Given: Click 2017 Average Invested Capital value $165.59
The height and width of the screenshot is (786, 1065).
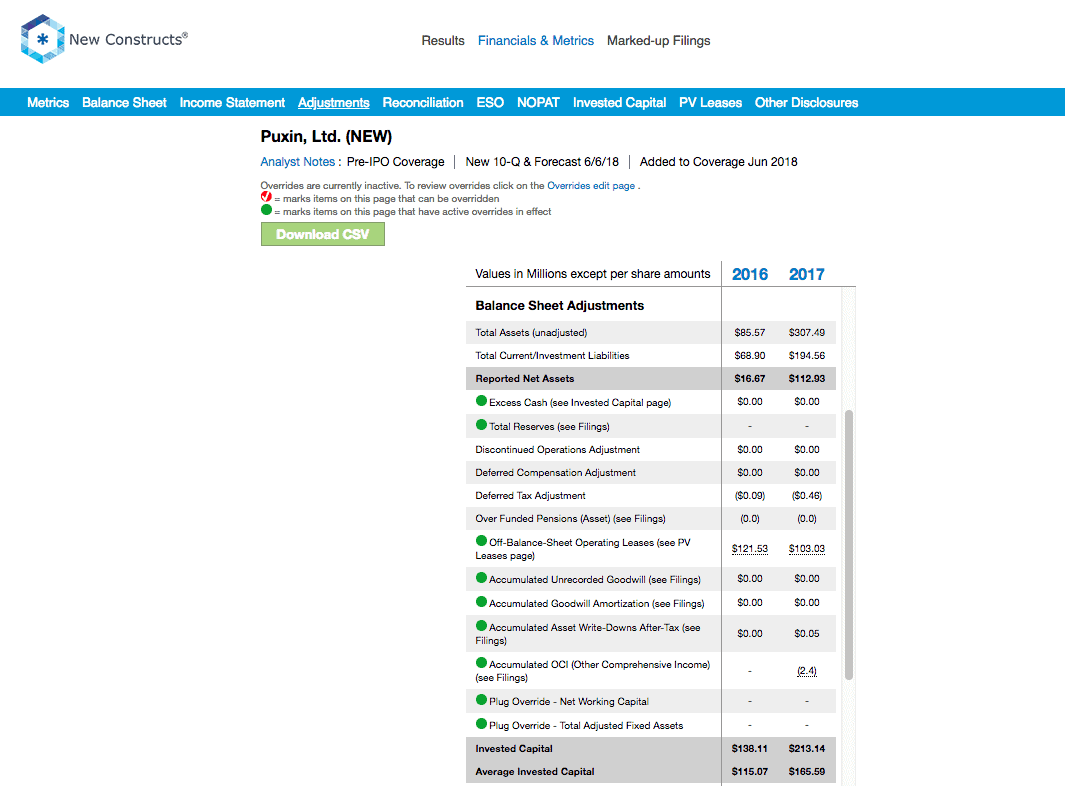Looking at the screenshot, I should pyautogui.click(x=807, y=772).
